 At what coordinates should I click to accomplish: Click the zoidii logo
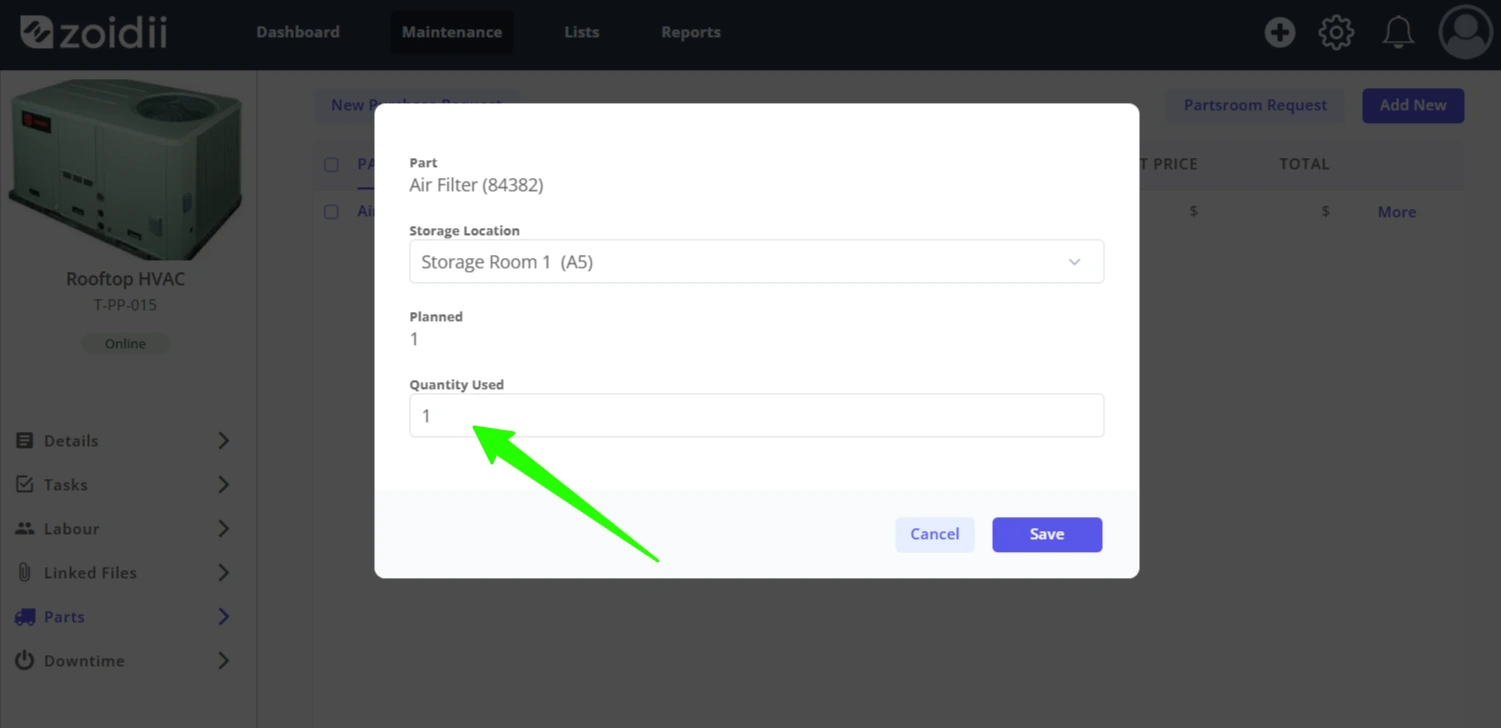pyautogui.click(x=94, y=32)
